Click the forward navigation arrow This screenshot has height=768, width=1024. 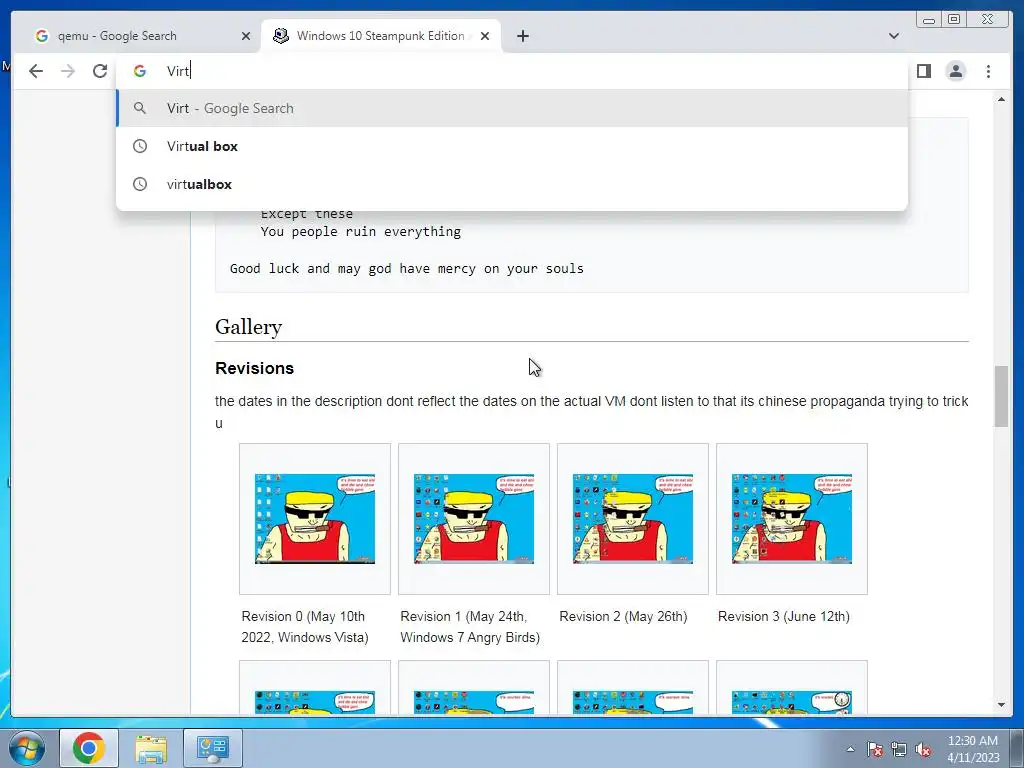click(x=68, y=71)
